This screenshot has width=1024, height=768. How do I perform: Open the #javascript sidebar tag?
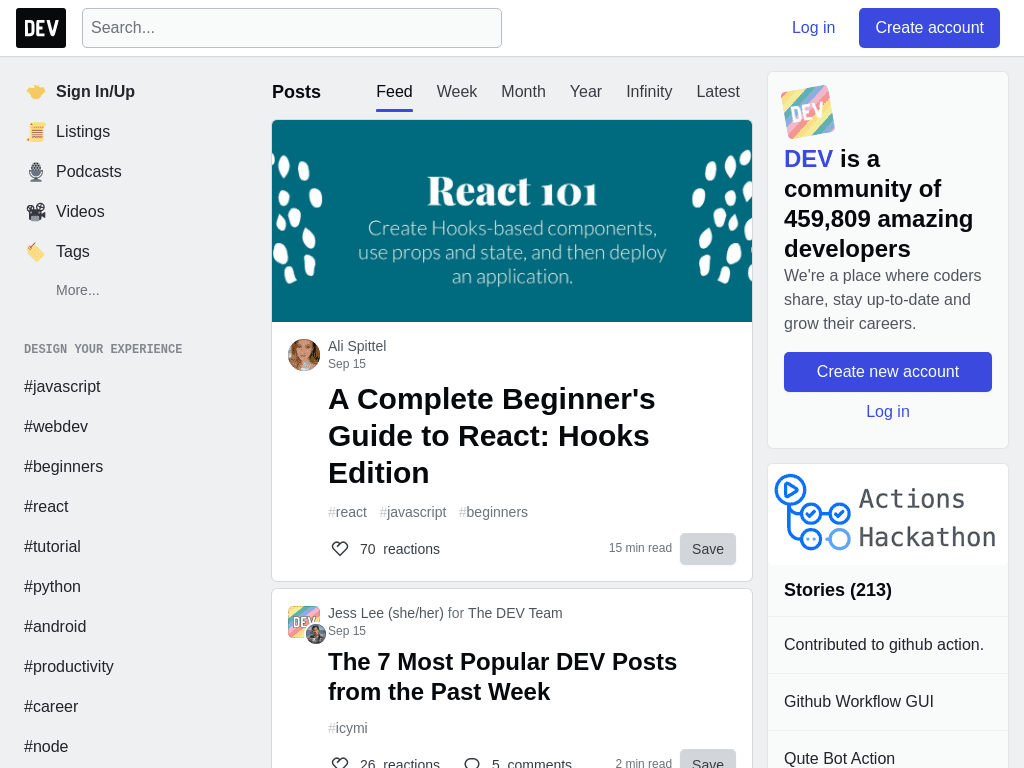coord(62,387)
